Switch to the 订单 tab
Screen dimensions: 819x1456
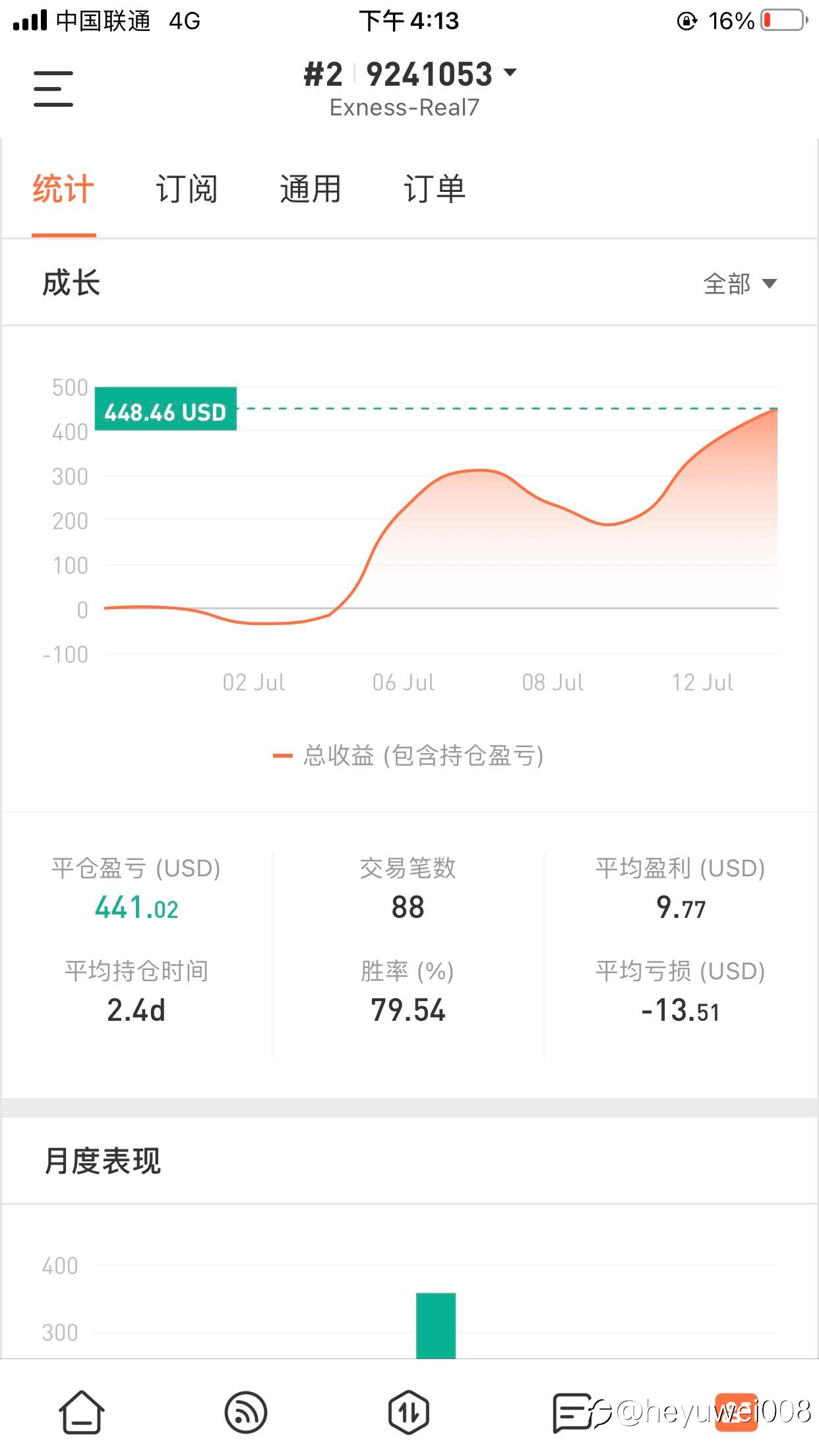(435, 189)
